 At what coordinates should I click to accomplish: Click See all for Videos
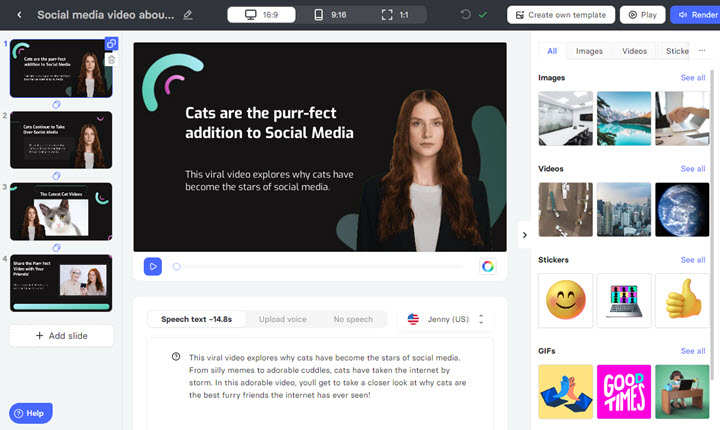692,169
